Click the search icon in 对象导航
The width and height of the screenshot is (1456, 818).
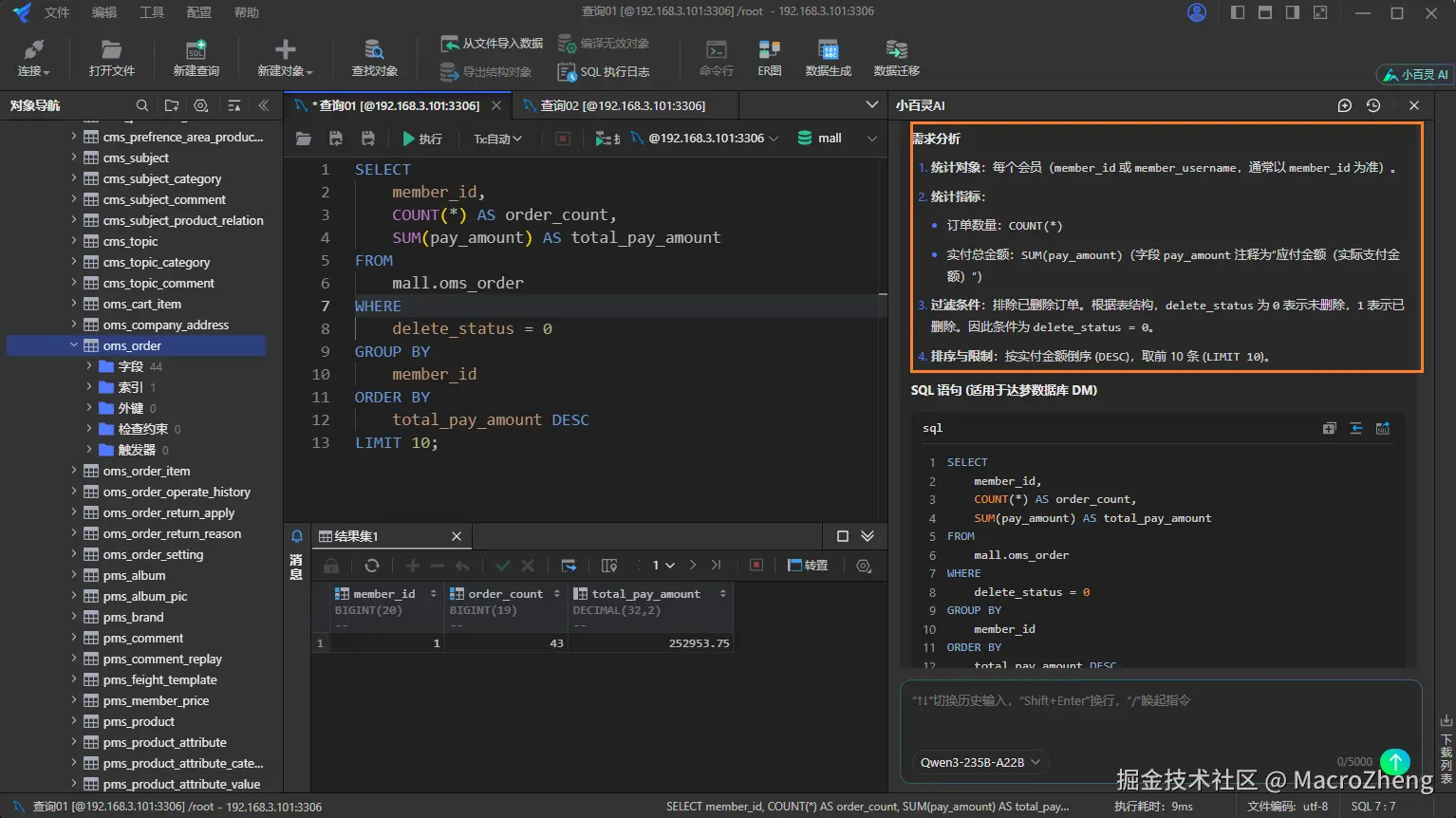142,105
